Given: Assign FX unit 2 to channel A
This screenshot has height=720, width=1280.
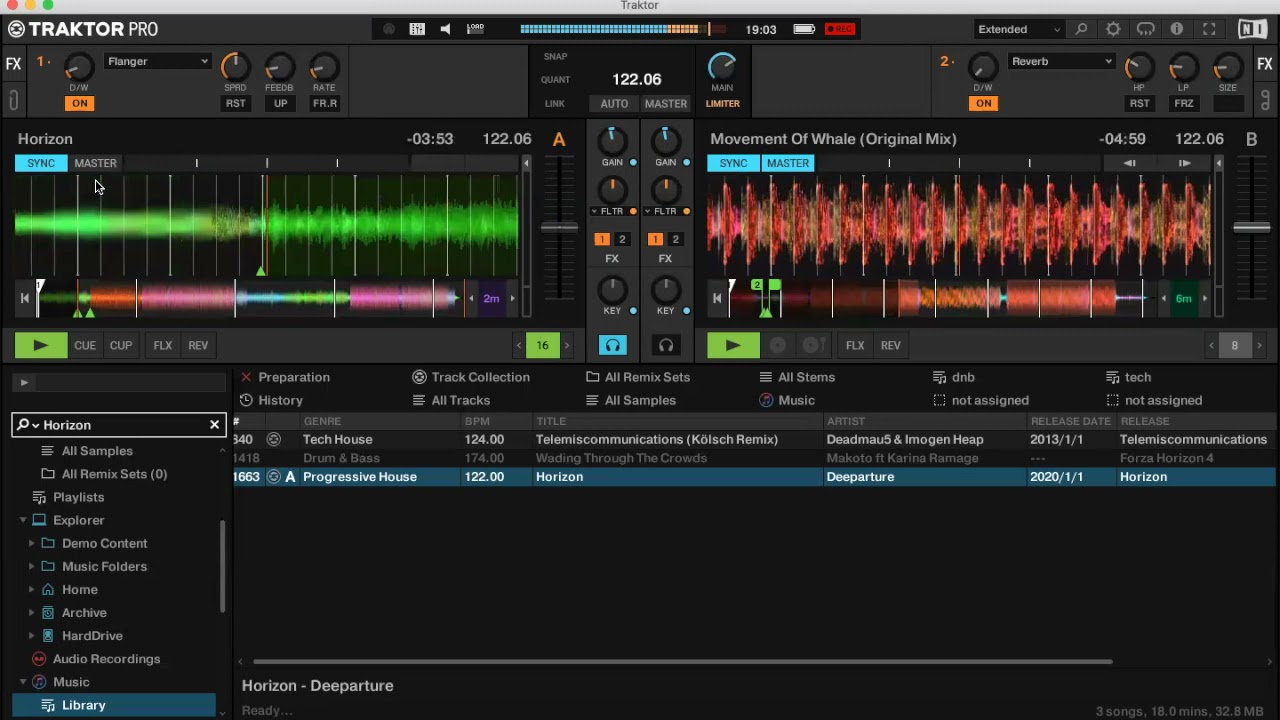Looking at the screenshot, I should pyautogui.click(x=622, y=239).
